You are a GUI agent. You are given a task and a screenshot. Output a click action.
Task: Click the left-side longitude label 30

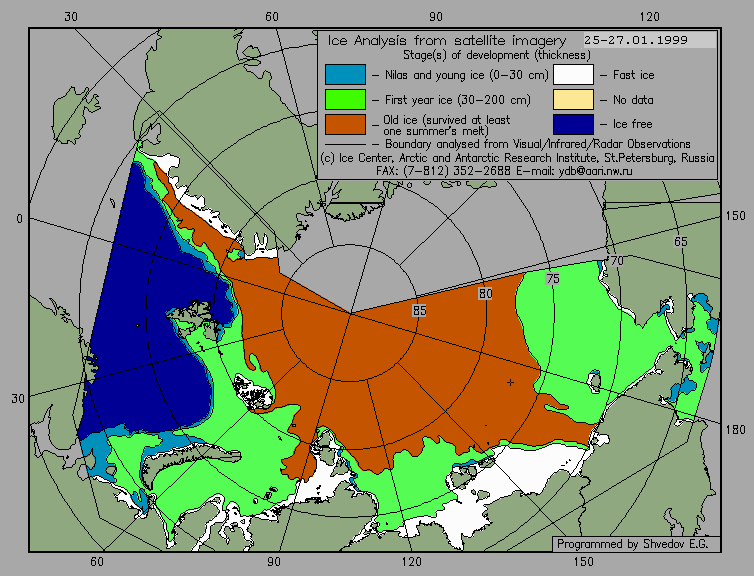click(18, 399)
